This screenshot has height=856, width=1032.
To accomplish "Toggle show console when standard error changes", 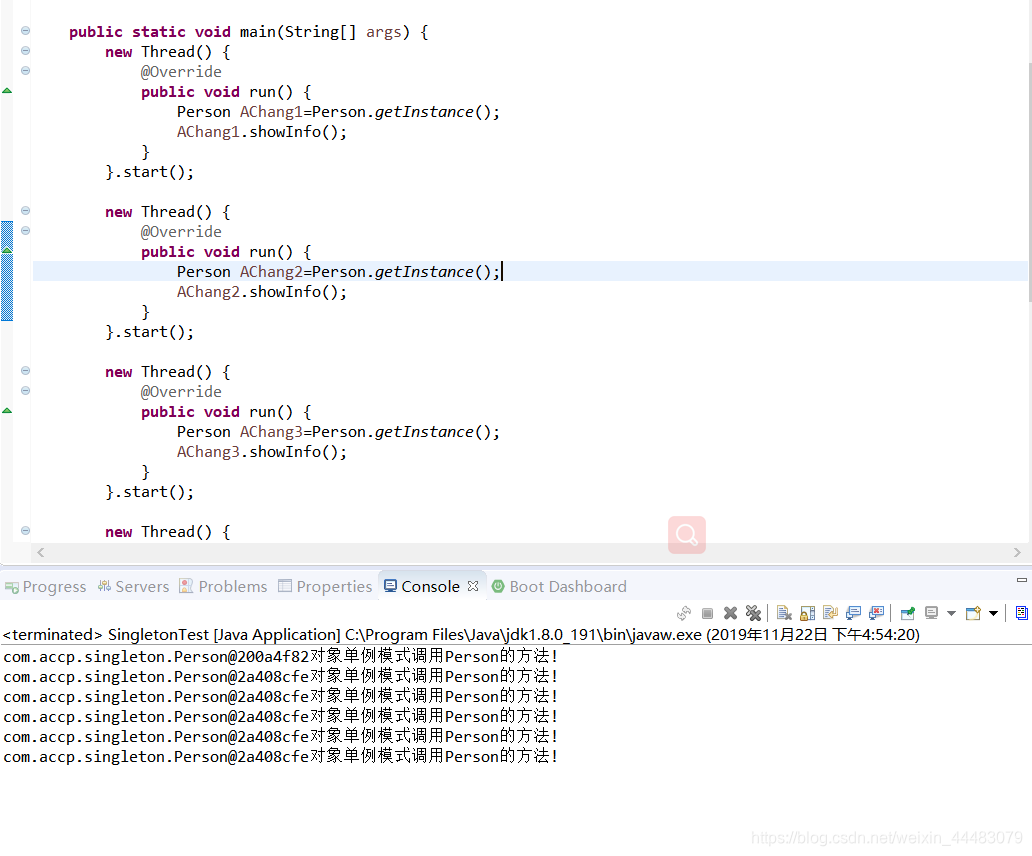I will [x=877, y=613].
